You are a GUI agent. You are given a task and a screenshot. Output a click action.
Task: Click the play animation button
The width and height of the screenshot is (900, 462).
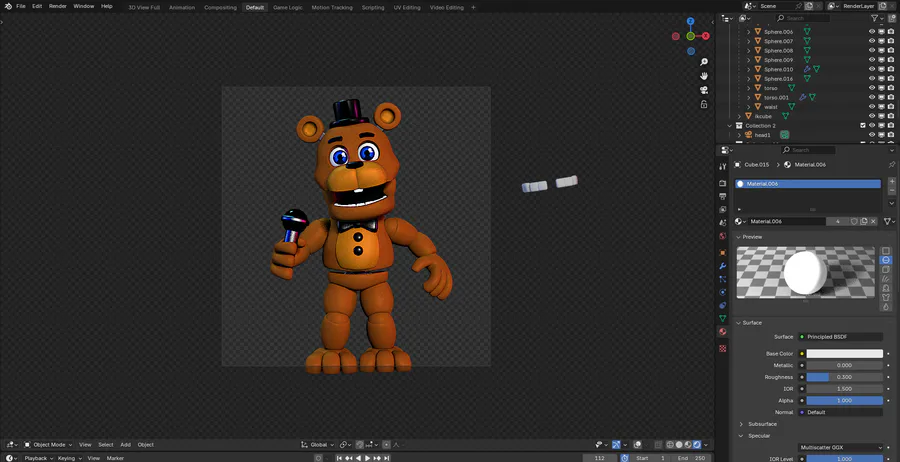coord(368,458)
